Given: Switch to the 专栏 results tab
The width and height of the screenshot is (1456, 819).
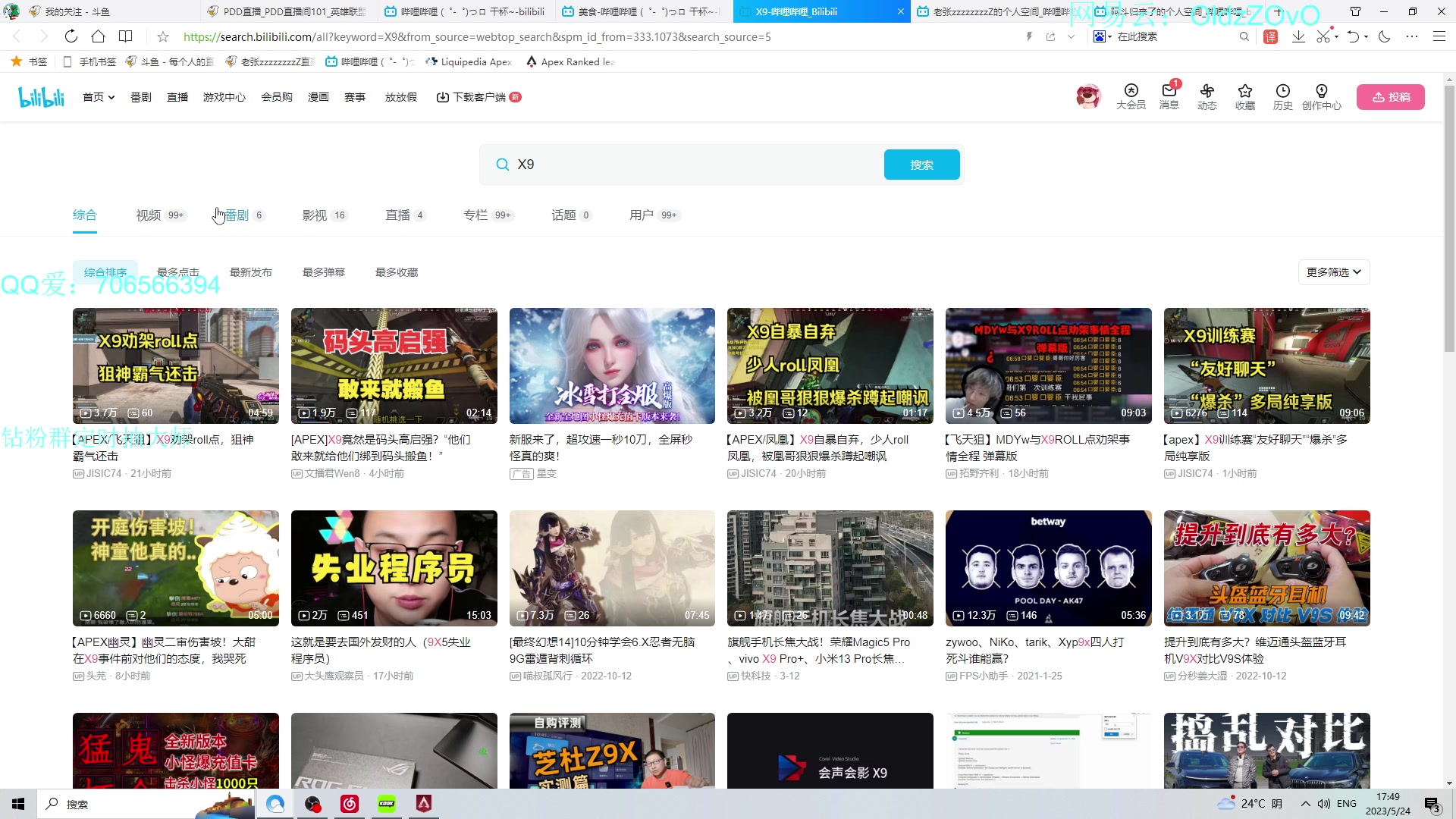Looking at the screenshot, I should click(x=488, y=215).
